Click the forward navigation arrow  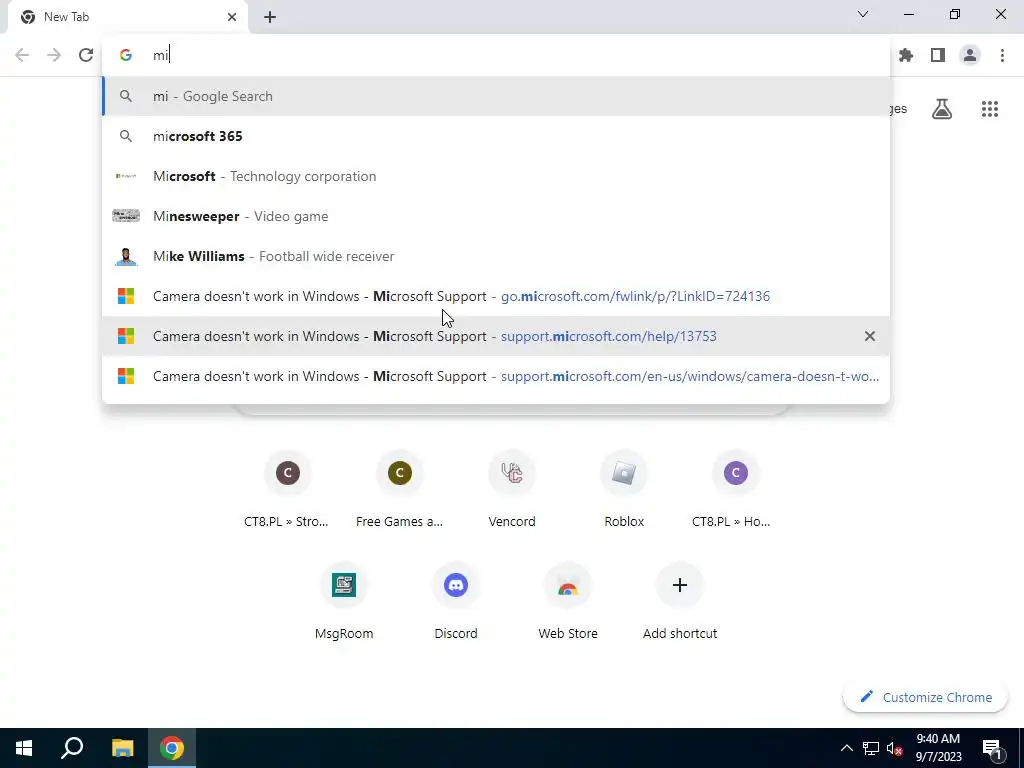point(54,55)
